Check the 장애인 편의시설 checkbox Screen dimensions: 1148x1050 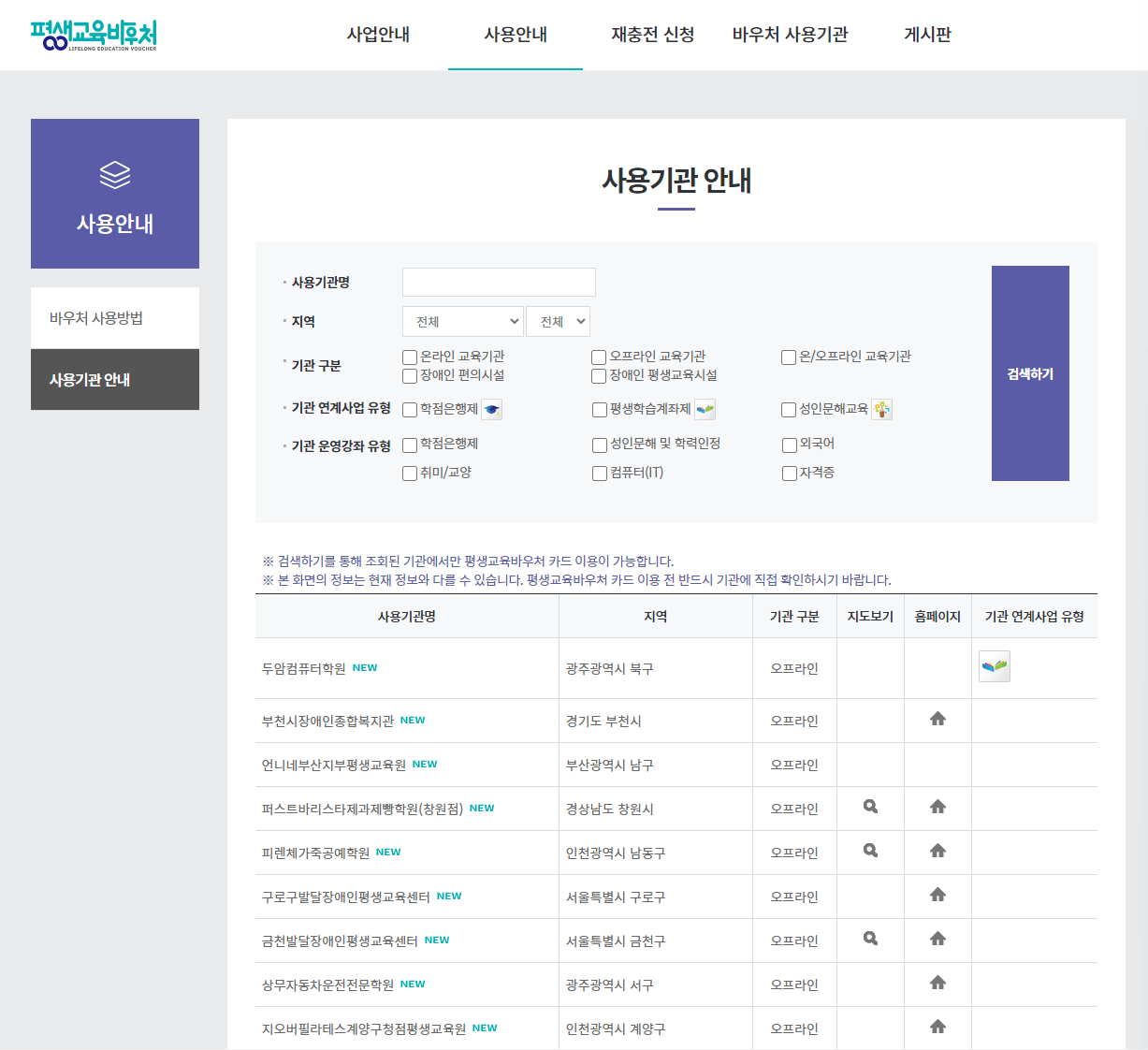[x=409, y=375]
